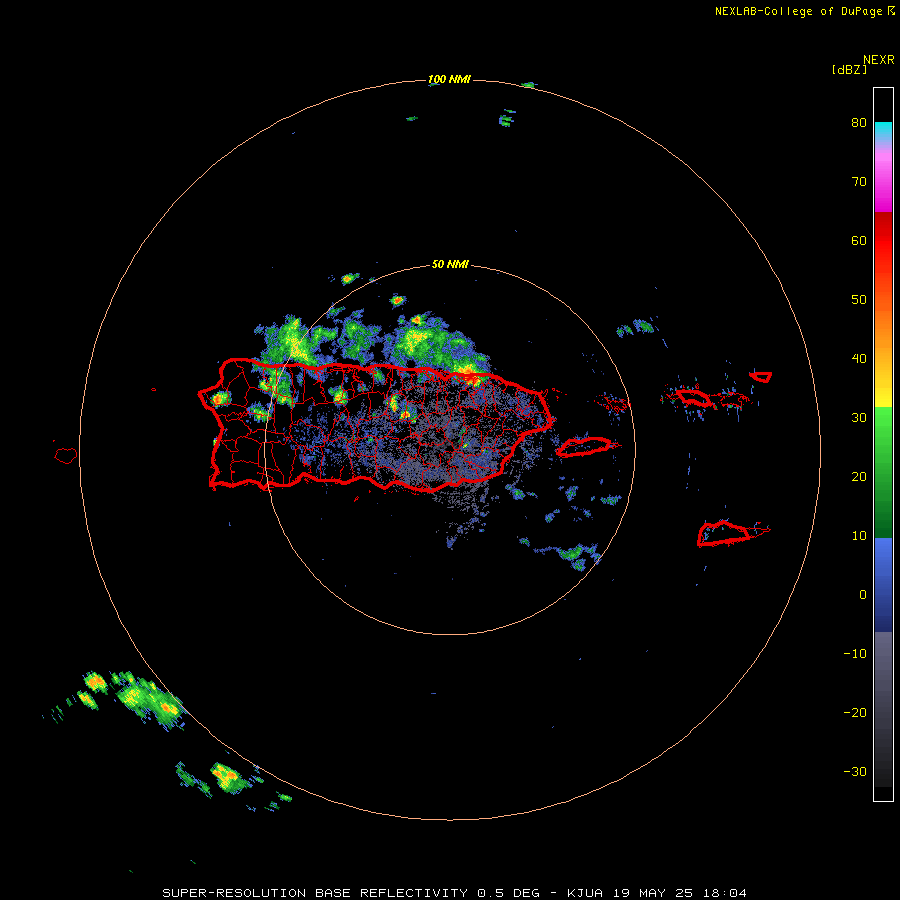Select the 30 value on the dBZ scale
This screenshot has height=900, width=900.
tap(859, 418)
